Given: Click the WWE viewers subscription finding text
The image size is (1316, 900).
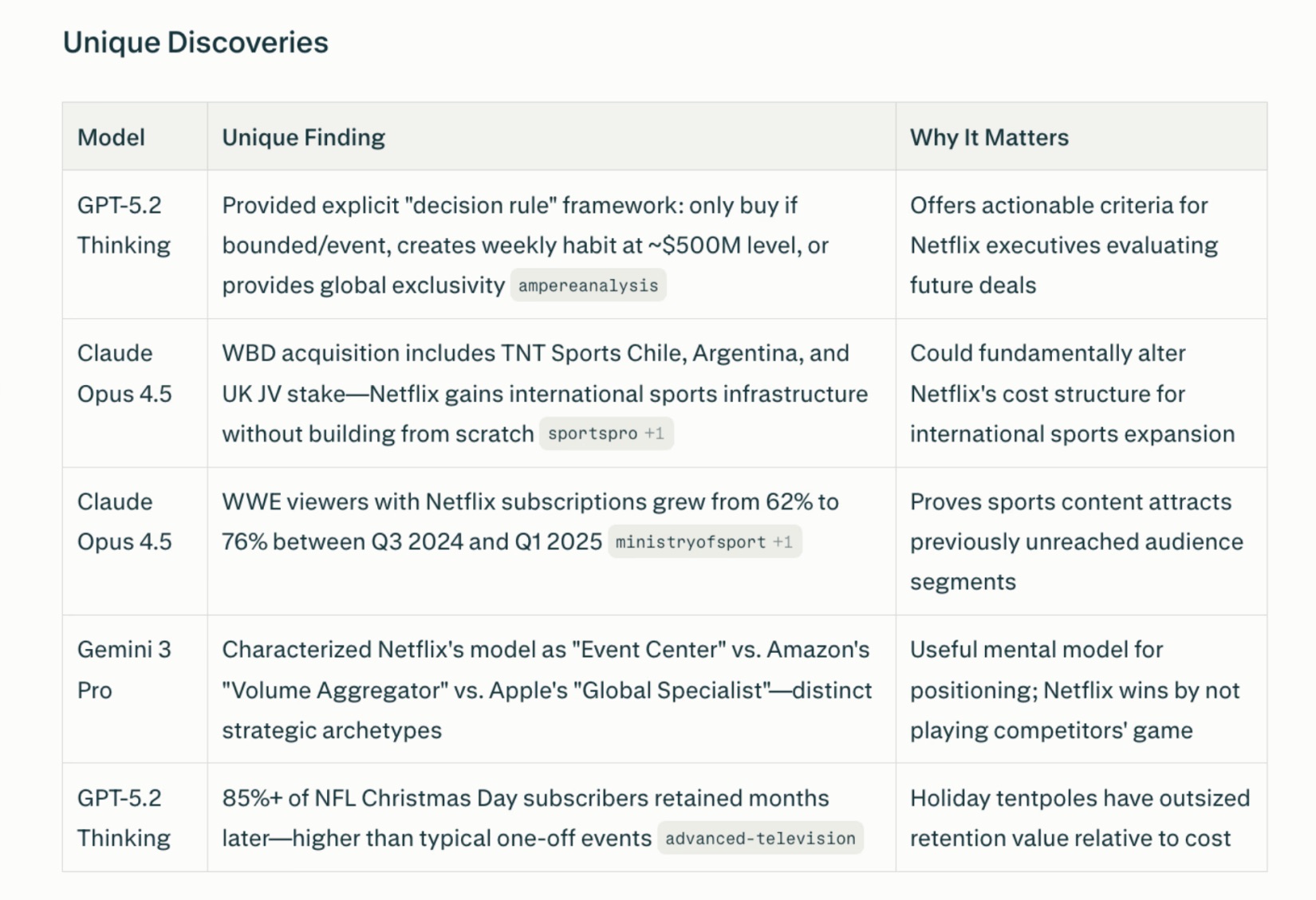Looking at the screenshot, I should pos(530,502).
